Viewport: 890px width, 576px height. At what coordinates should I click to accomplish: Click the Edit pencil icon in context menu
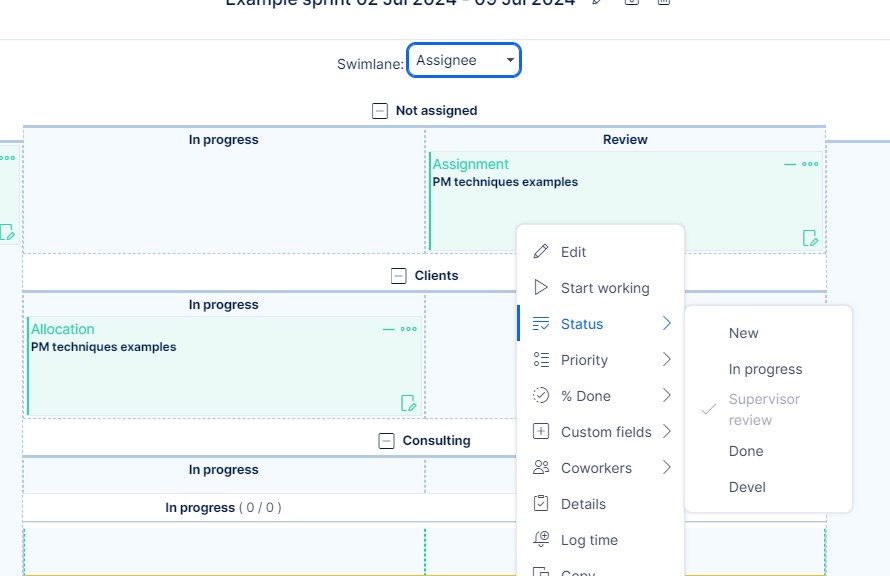coord(541,252)
